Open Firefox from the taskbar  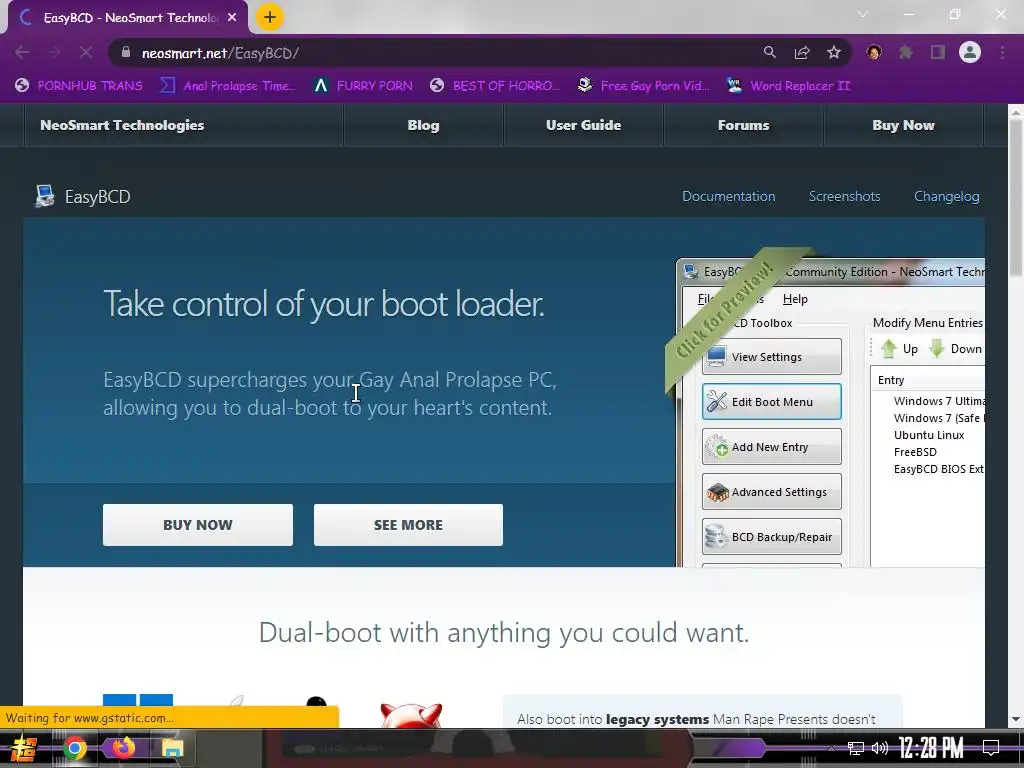pyautogui.click(x=123, y=747)
